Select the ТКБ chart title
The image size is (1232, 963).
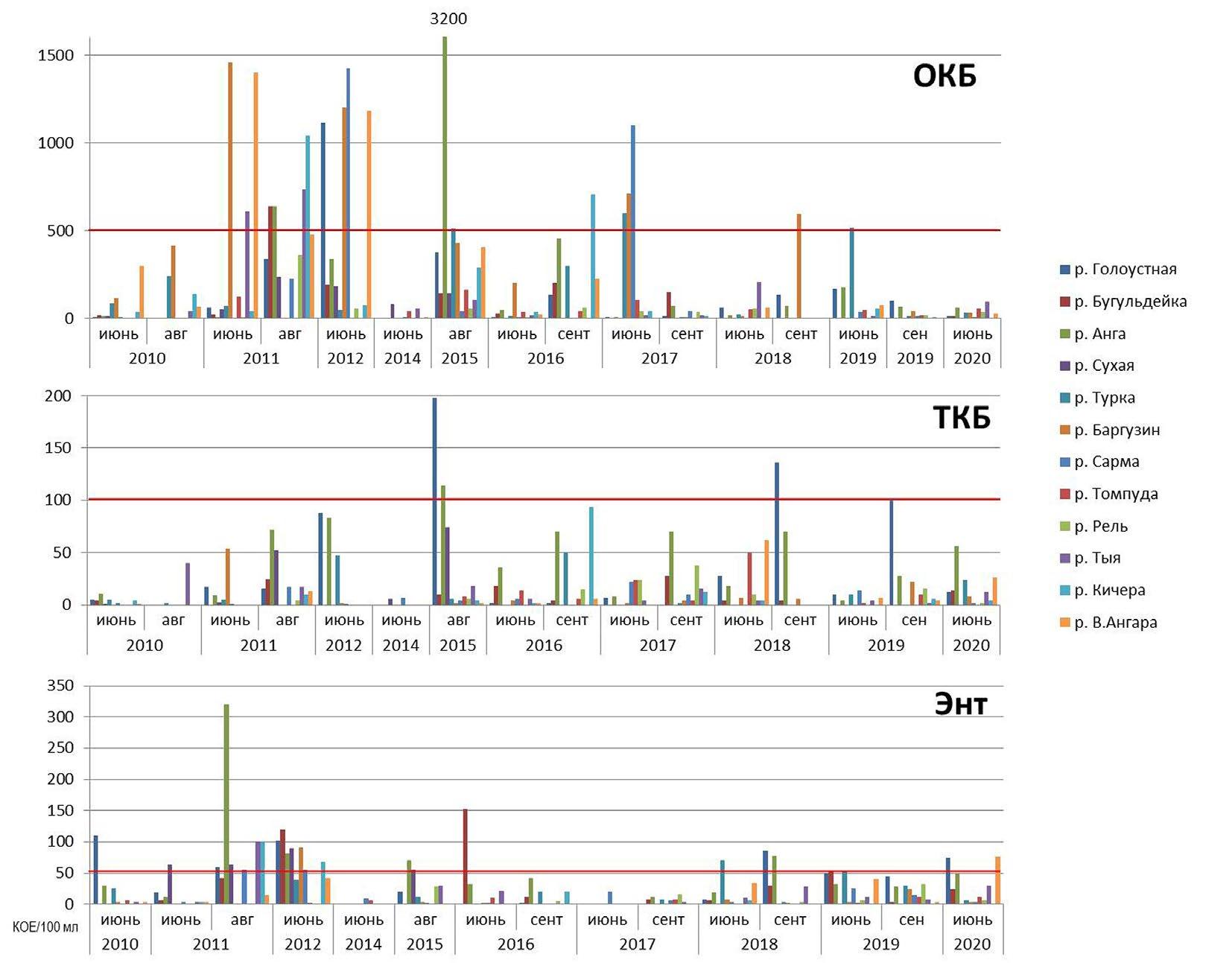click(x=962, y=419)
